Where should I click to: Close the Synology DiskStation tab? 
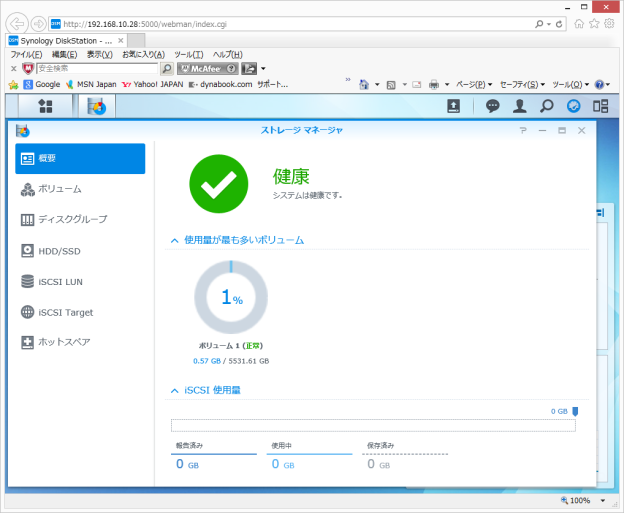tap(121, 41)
